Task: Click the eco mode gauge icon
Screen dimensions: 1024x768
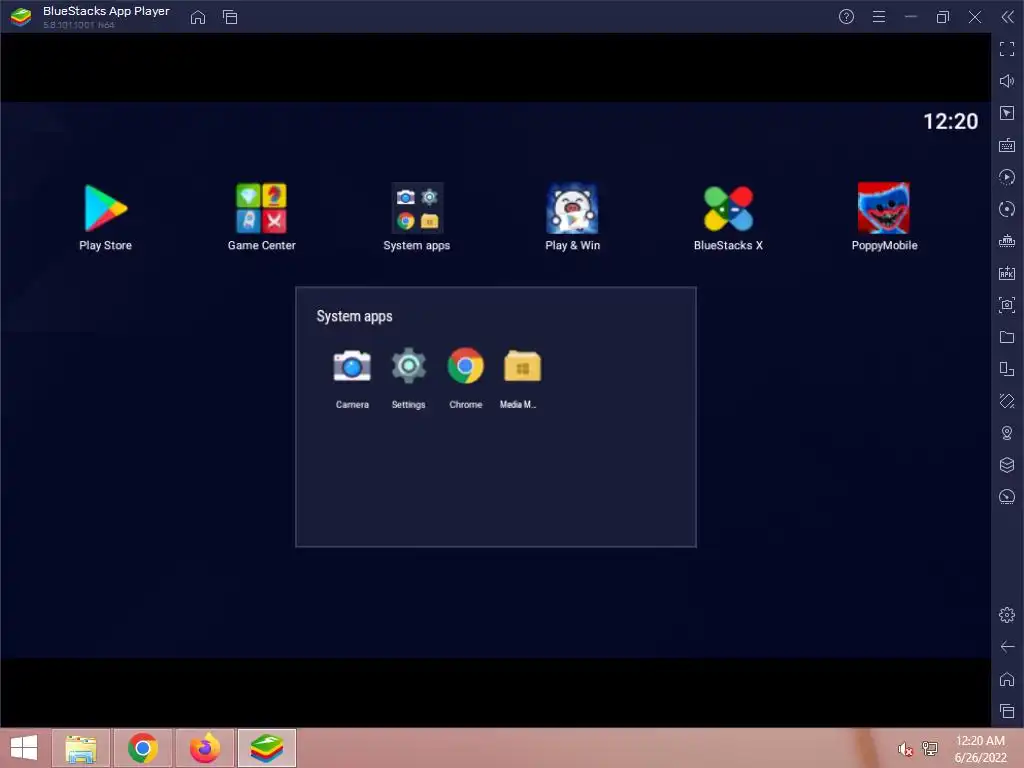Action: tap(1007, 497)
